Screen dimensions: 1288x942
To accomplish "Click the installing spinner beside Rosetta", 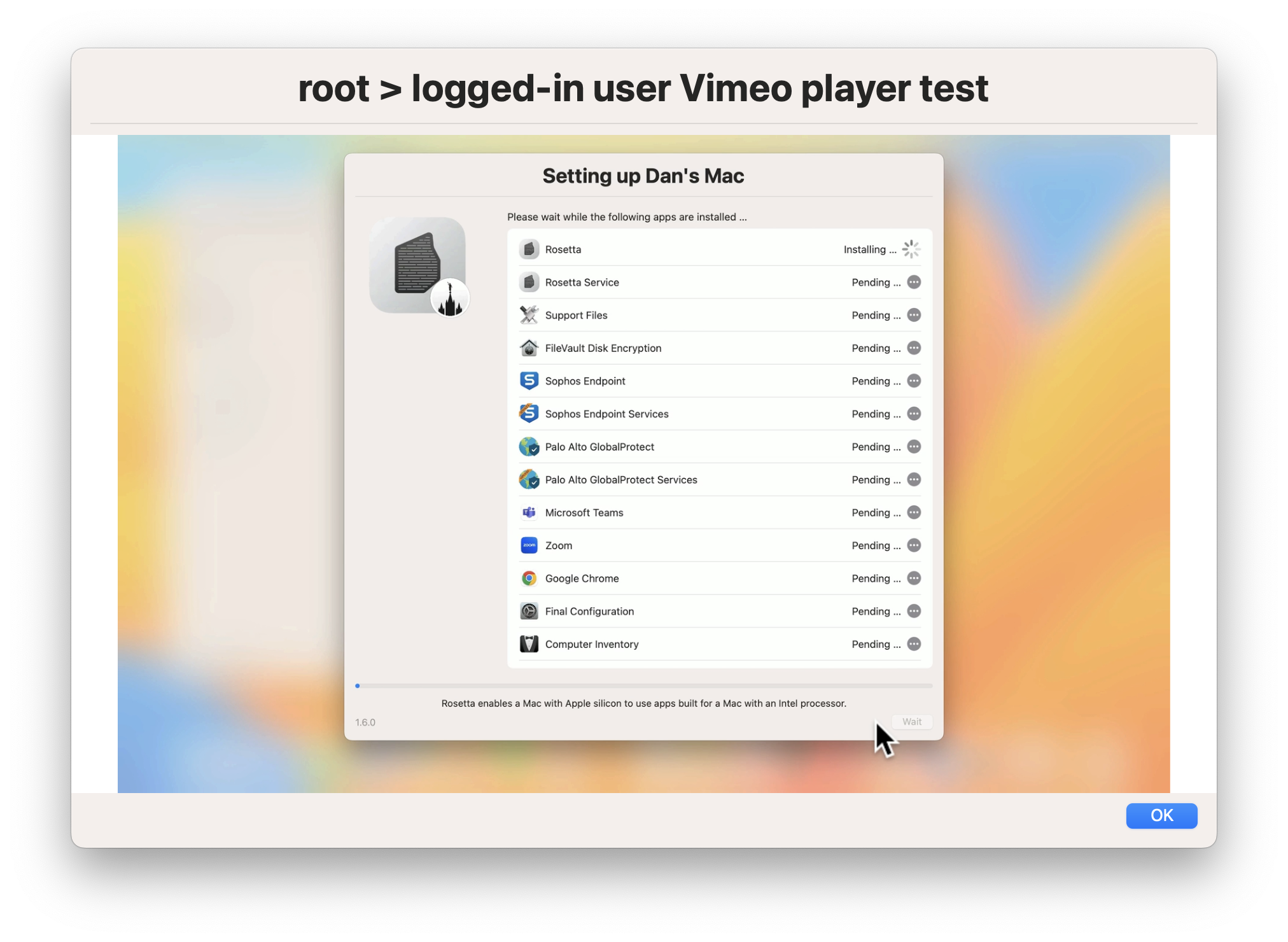I will pos(911,249).
